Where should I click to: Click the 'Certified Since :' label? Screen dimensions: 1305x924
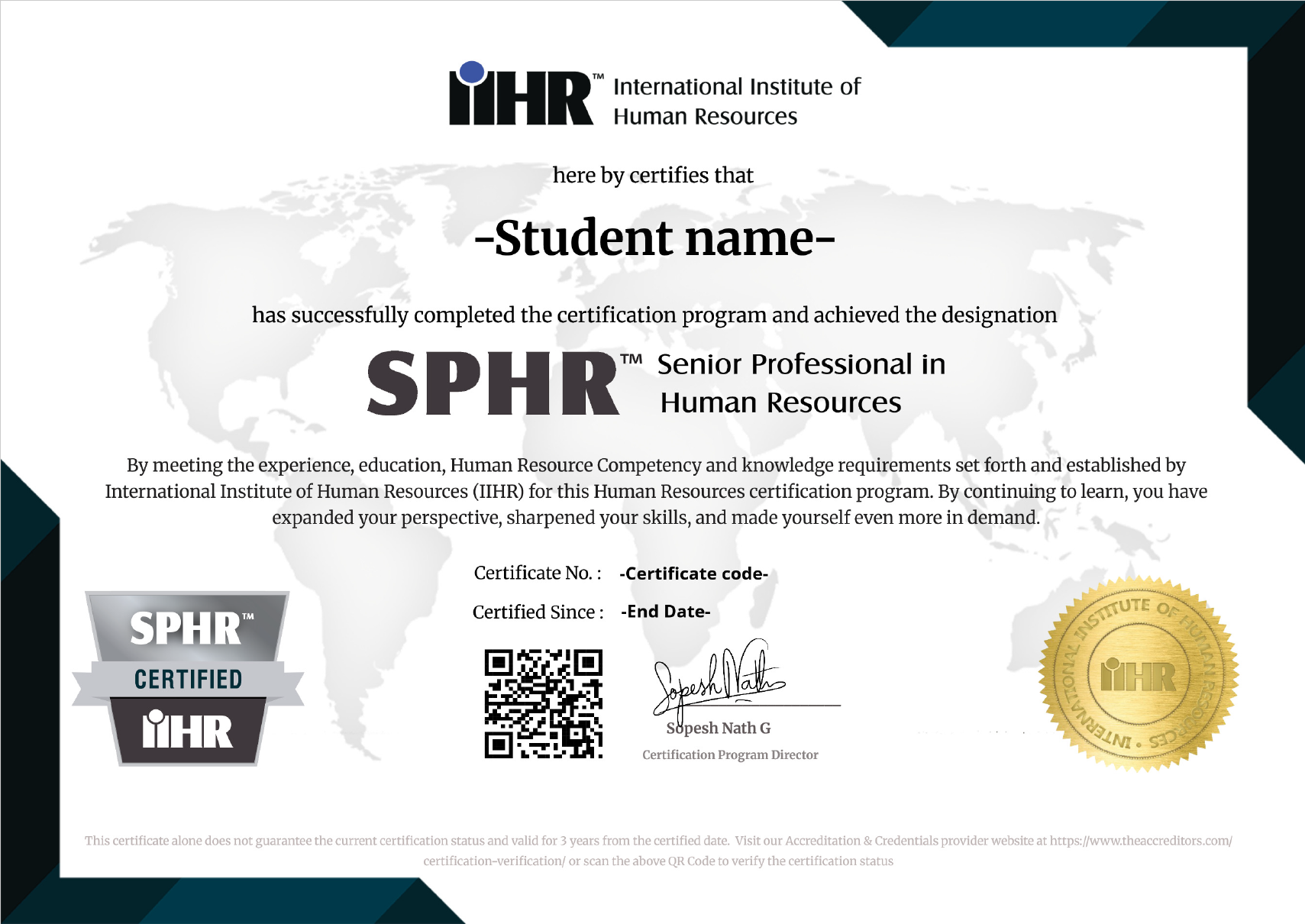tap(538, 612)
